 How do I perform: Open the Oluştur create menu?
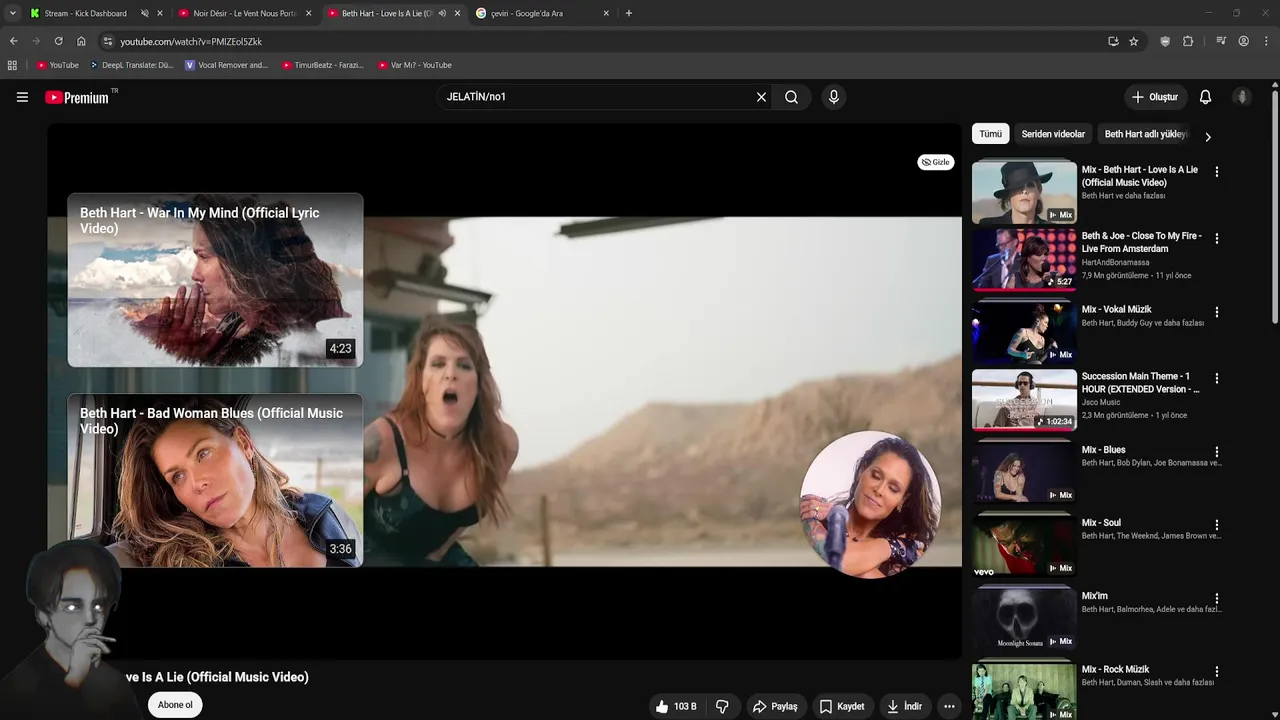coord(1155,97)
